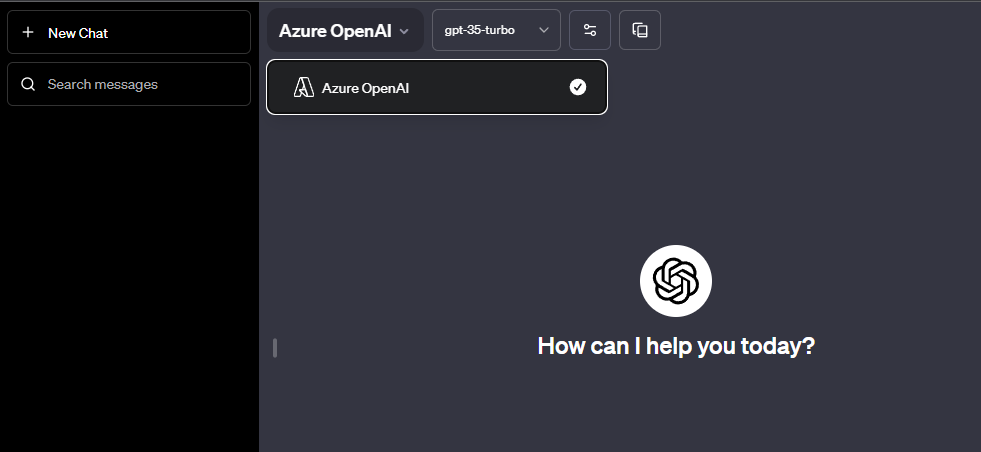Open the presets icon next to settings
The image size is (981, 452).
[640, 30]
